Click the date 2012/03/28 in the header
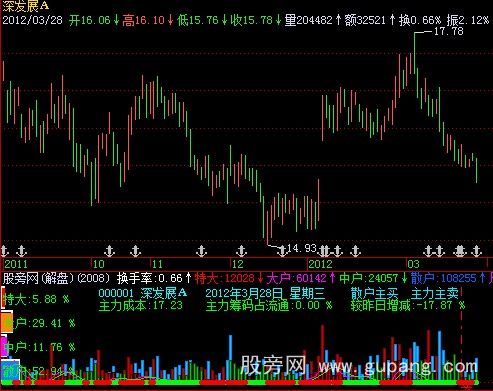 click(32, 20)
